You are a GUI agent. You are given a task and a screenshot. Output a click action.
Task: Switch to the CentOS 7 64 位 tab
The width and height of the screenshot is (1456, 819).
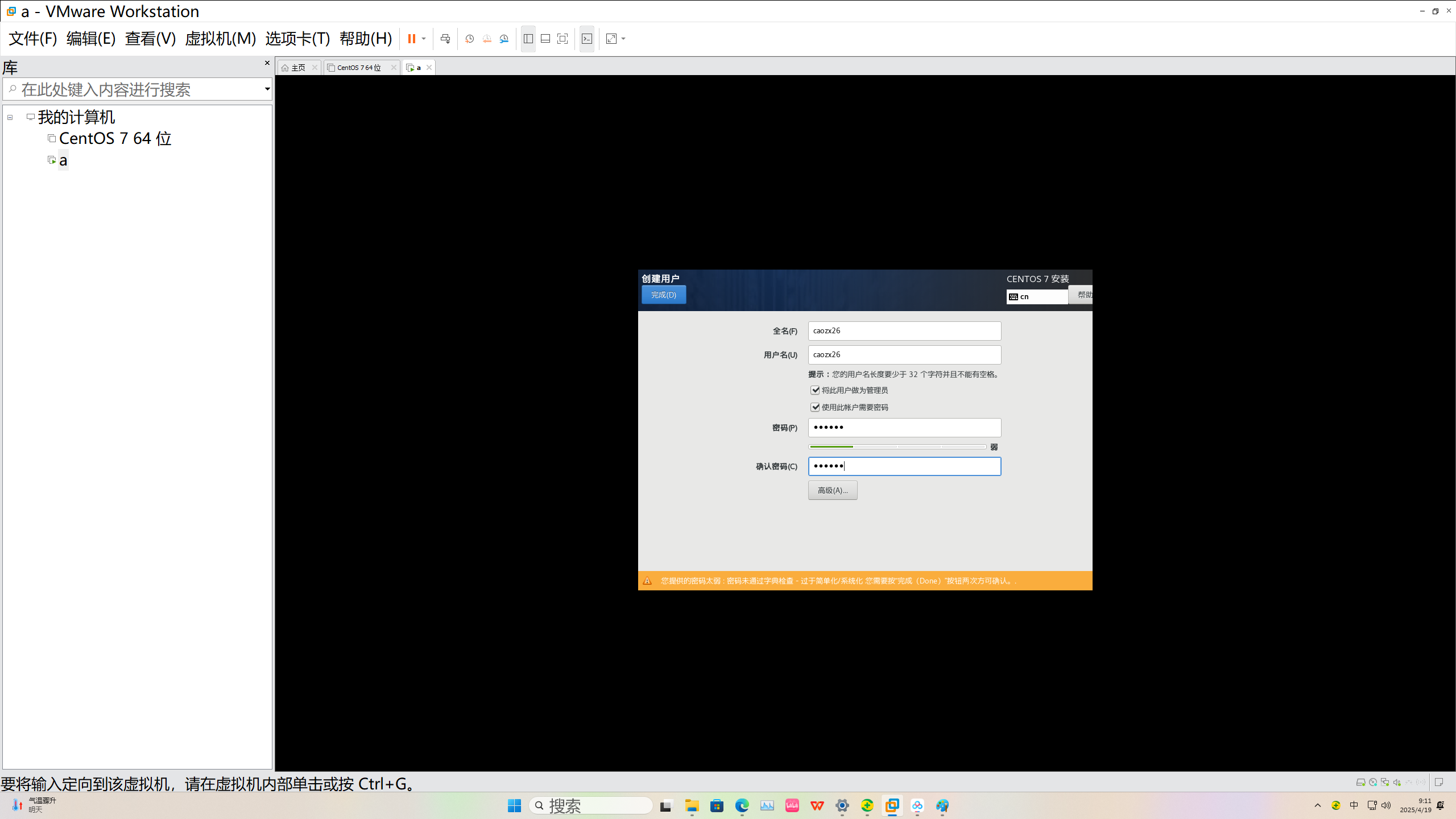tap(358, 68)
